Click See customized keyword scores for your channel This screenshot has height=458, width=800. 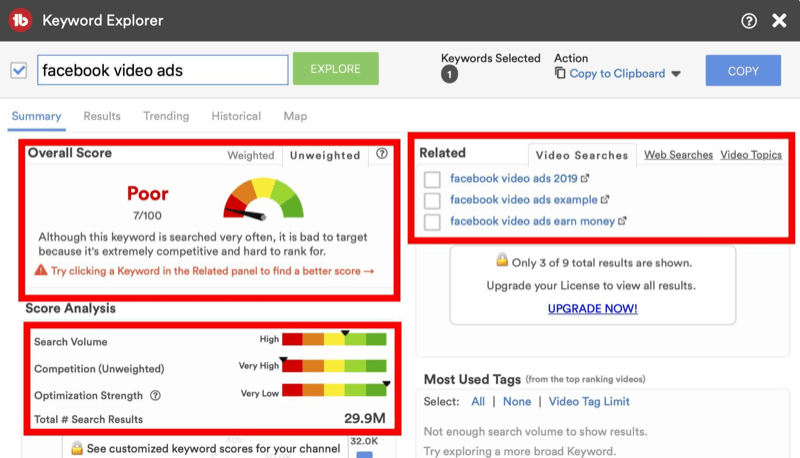coord(213,448)
